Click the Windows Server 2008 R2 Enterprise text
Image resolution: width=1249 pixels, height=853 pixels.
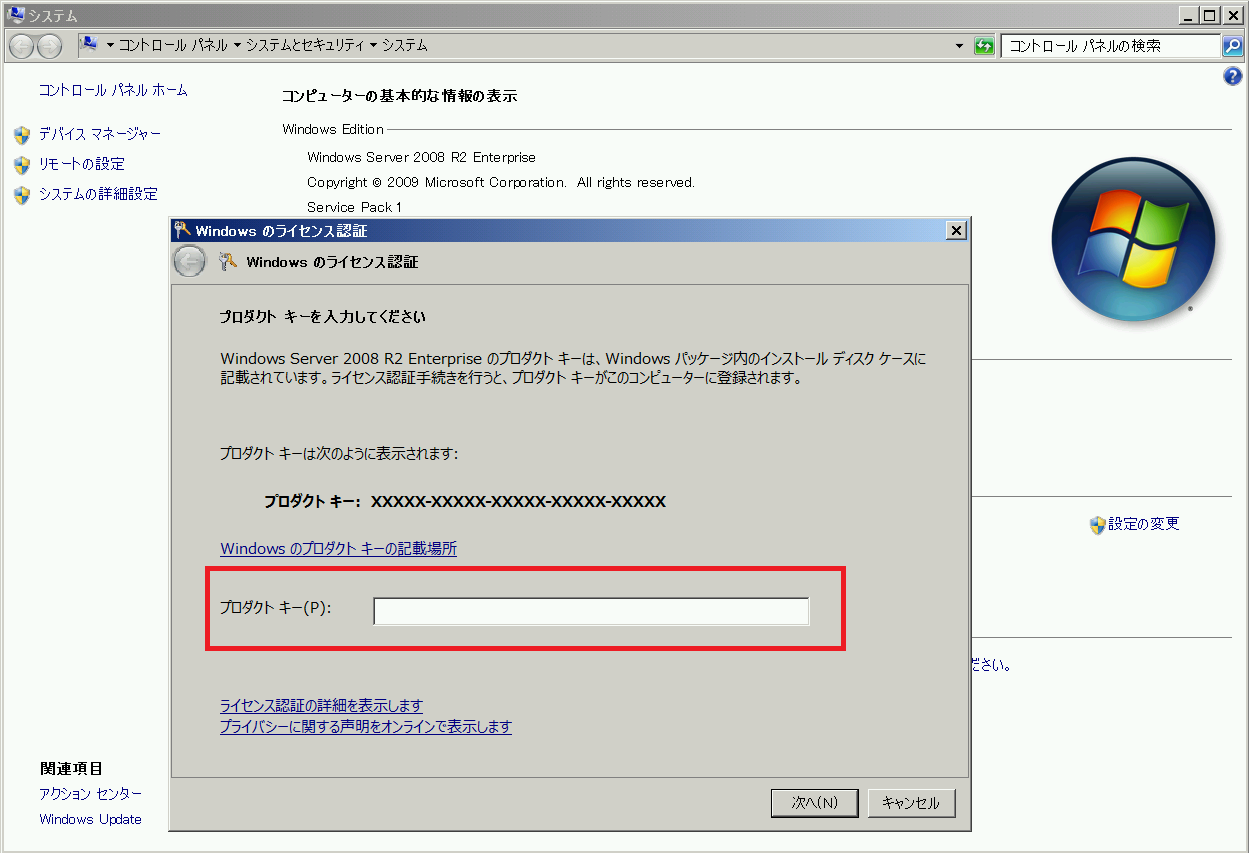pos(422,158)
